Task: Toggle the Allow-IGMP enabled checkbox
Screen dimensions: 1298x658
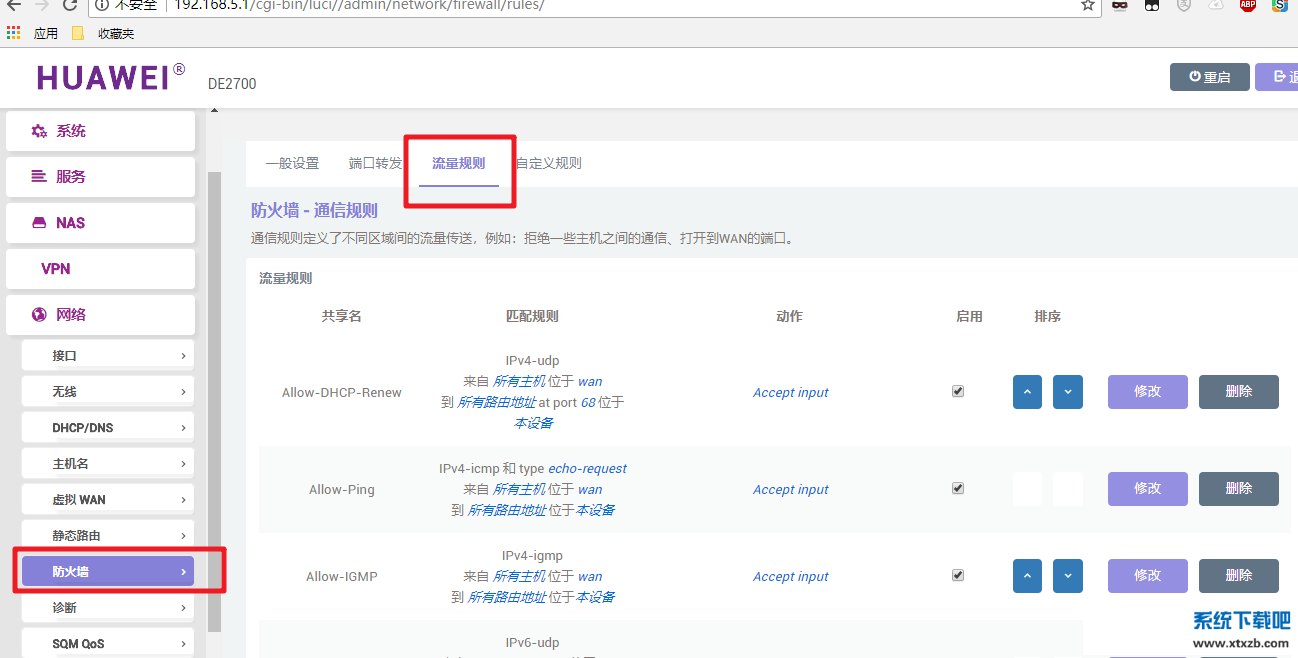Action: tap(958, 575)
